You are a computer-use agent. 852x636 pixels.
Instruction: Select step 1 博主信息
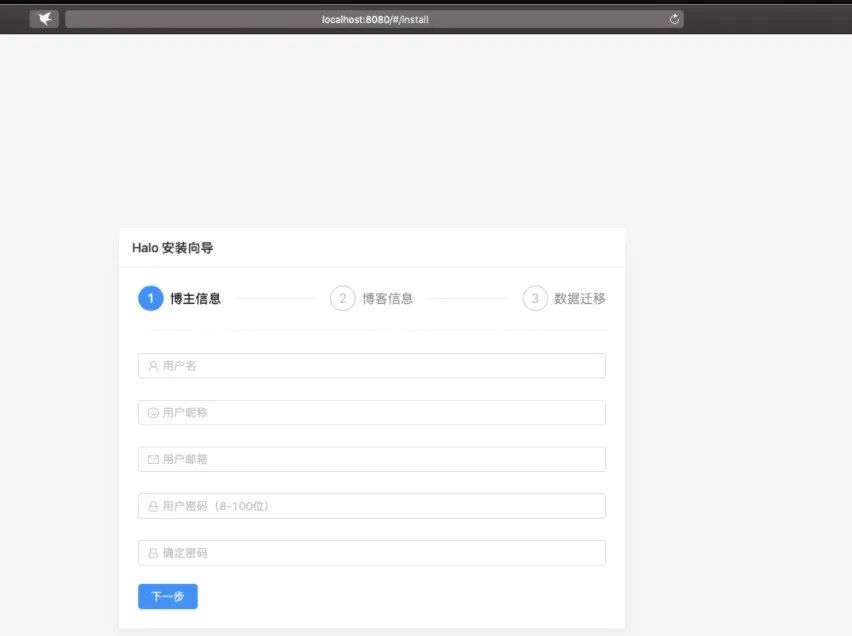tap(180, 298)
